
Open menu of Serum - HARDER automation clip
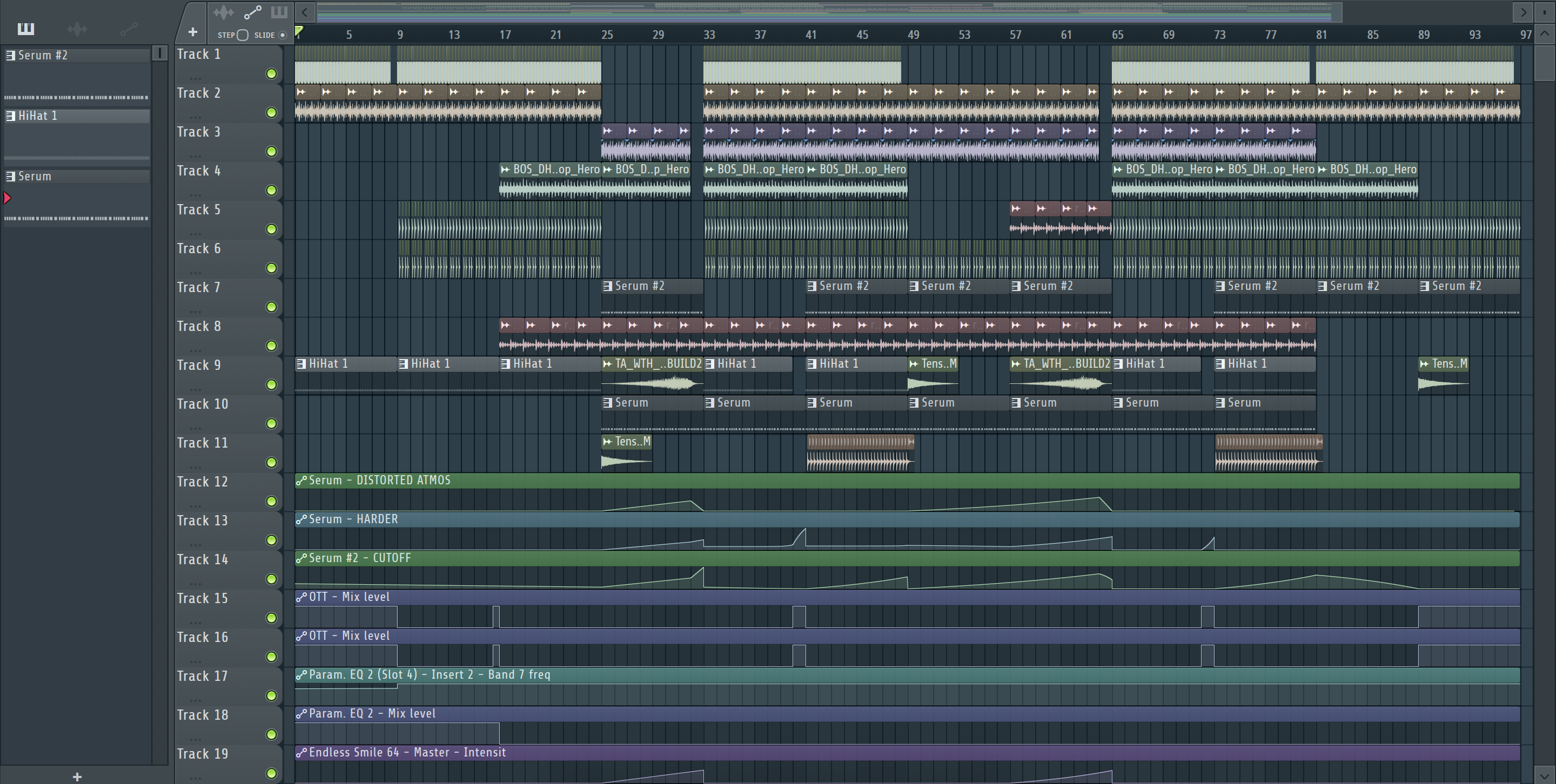(301, 519)
